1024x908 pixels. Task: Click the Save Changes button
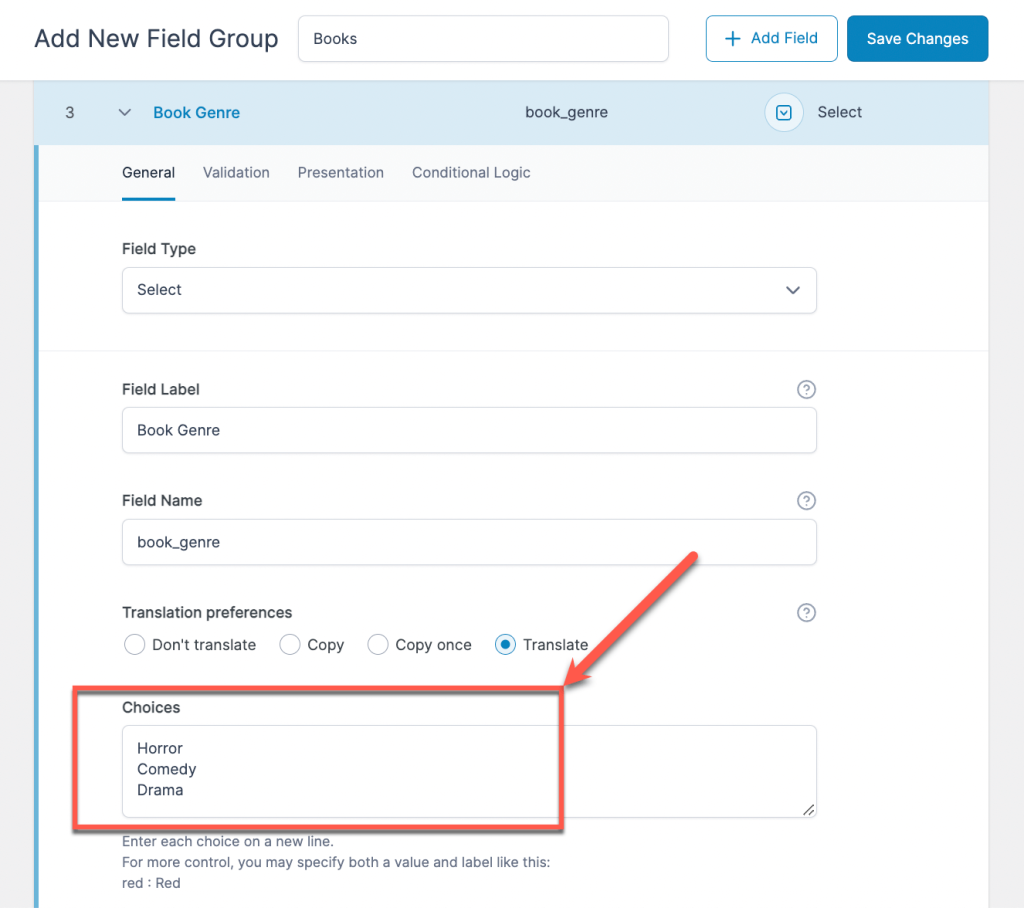pos(917,39)
